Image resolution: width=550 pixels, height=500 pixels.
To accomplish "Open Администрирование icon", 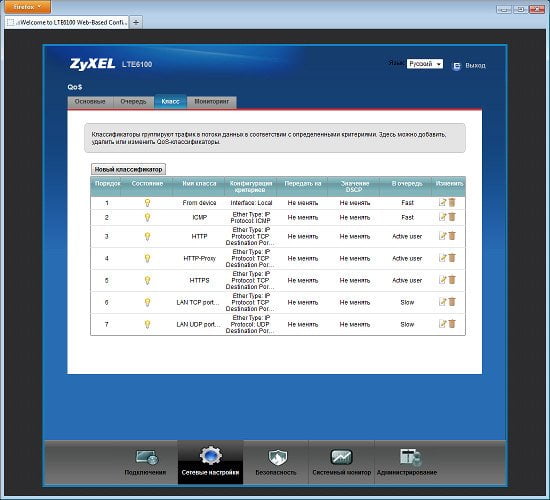I will (x=410, y=457).
